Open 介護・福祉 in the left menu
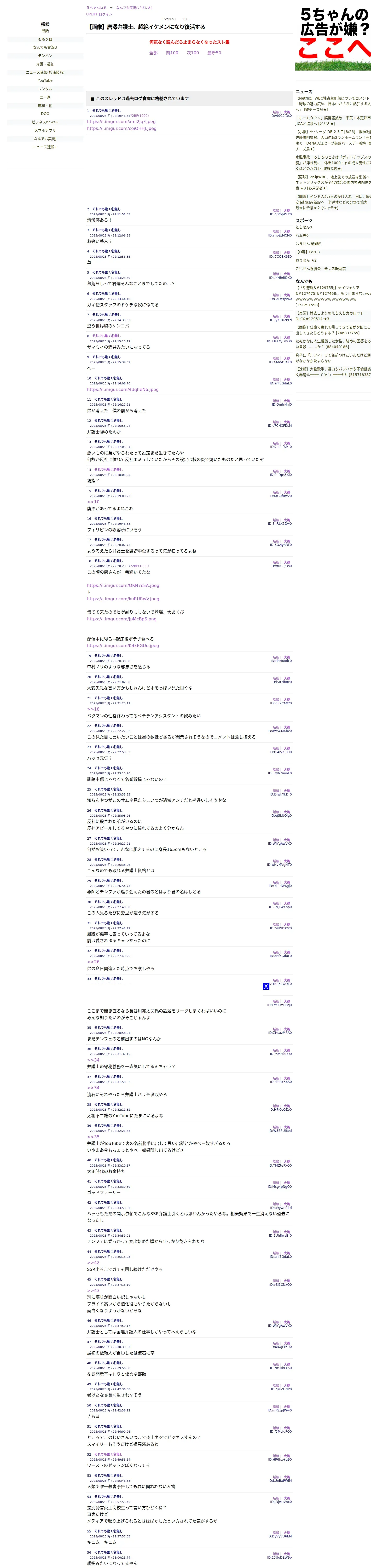Viewport: 371px width, 1568px height. [45, 64]
